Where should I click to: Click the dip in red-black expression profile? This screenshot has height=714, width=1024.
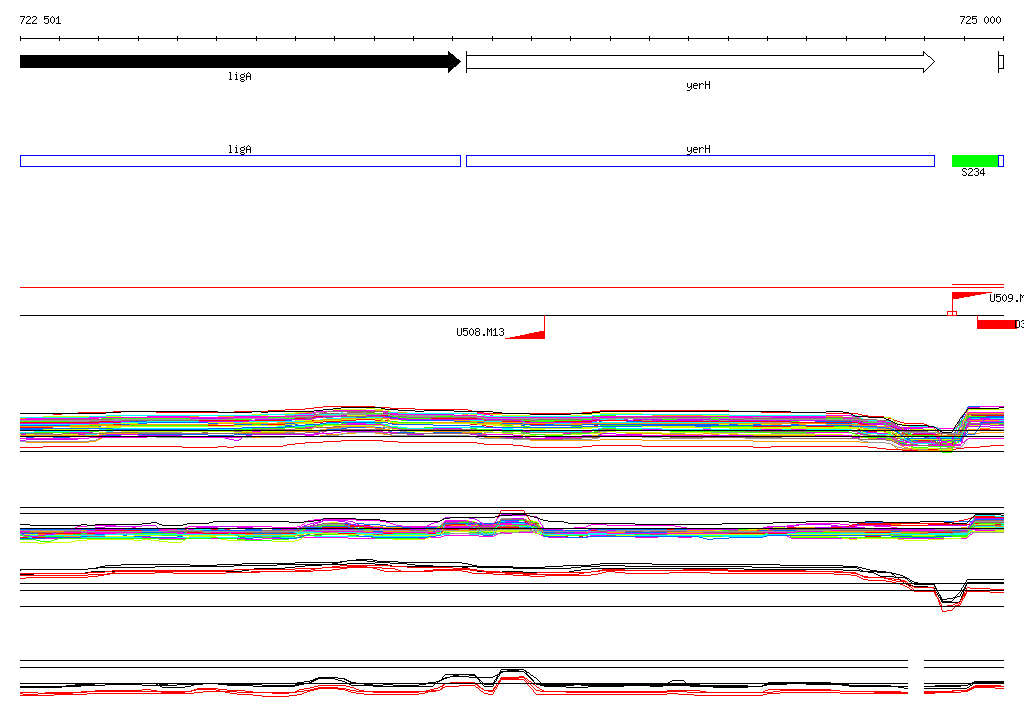click(x=946, y=603)
